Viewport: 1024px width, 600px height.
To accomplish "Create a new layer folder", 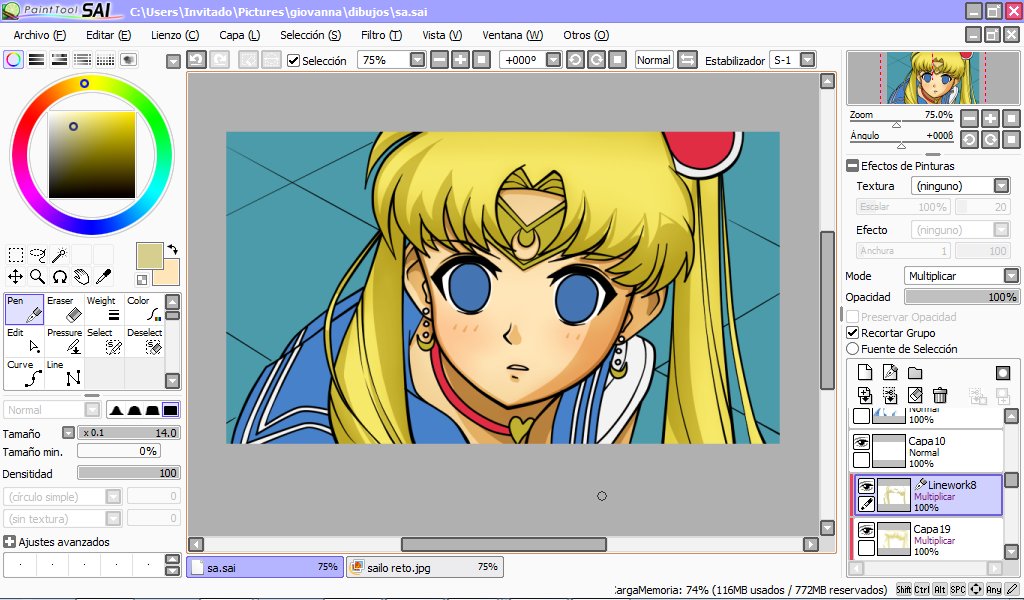I will coord(915,373).
